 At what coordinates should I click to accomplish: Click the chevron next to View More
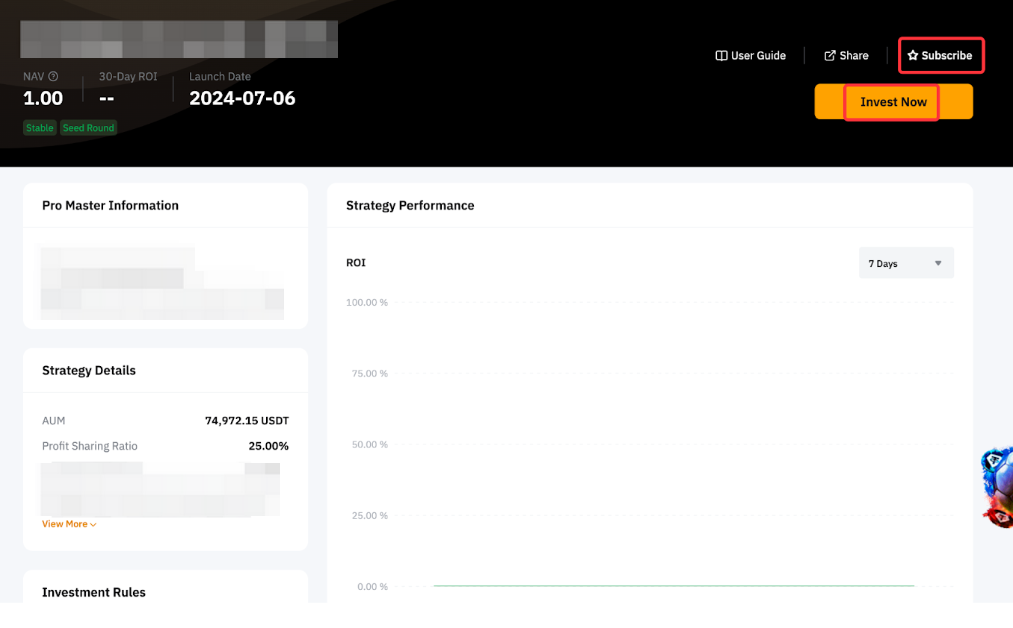point(93,525)
